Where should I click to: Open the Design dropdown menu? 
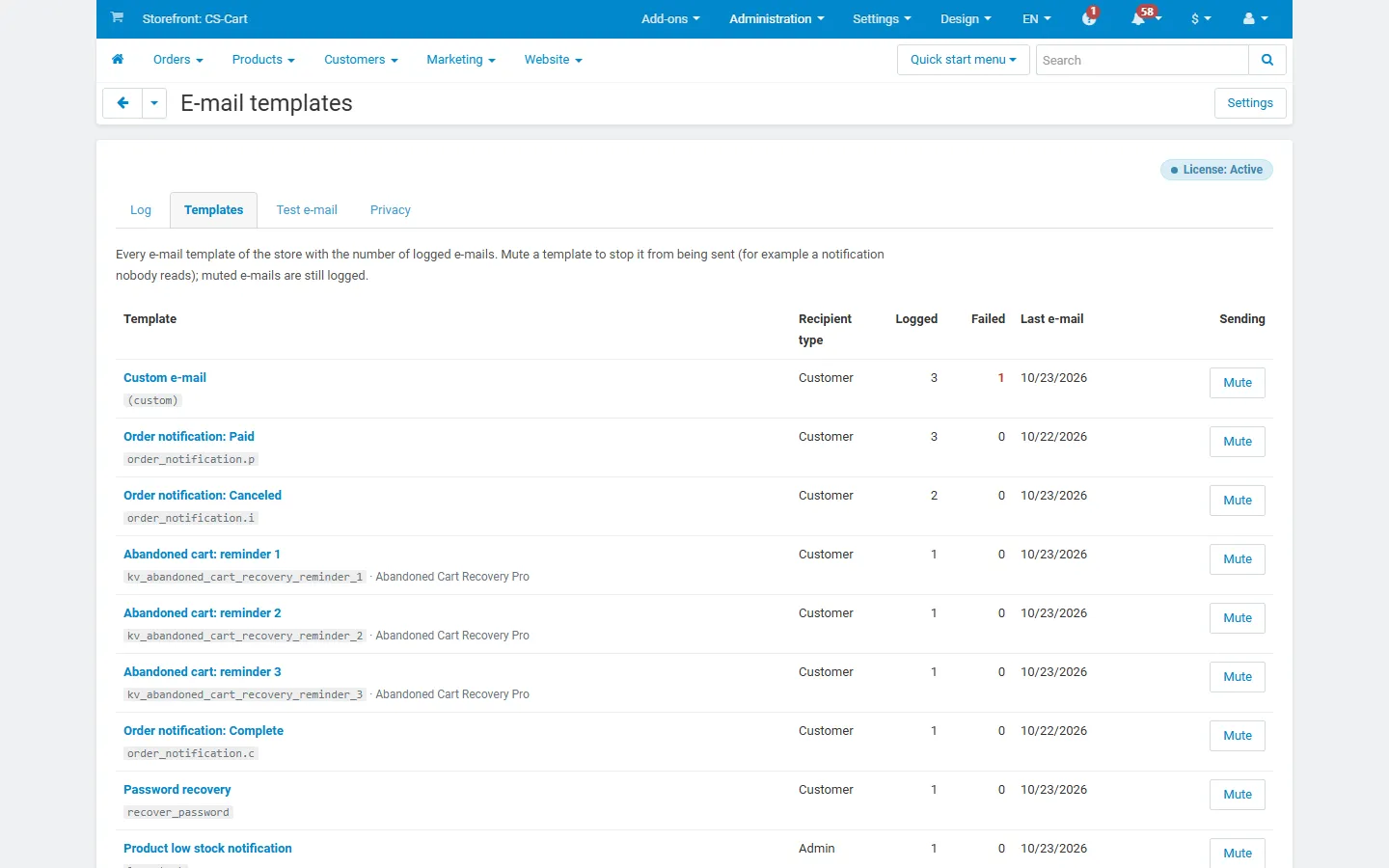[x=966, y=18]
